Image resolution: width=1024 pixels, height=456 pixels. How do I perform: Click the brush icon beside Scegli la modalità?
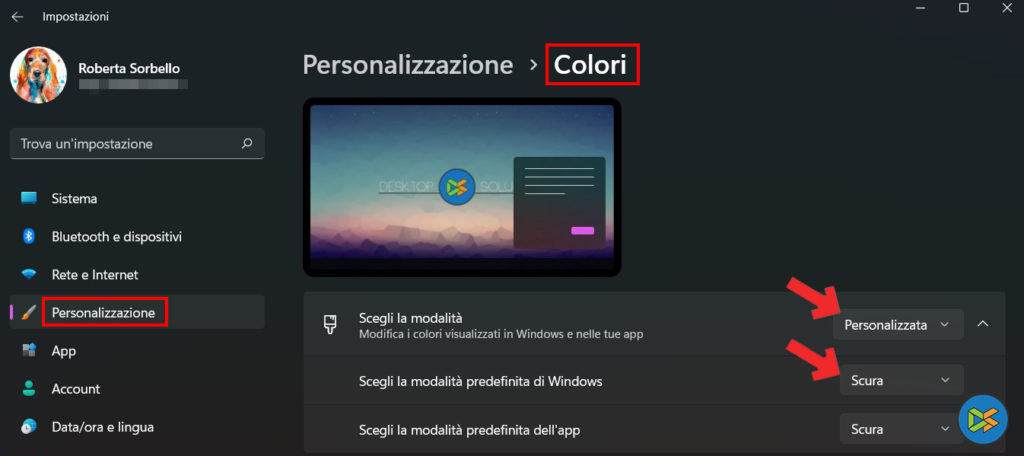coord(330,325)
